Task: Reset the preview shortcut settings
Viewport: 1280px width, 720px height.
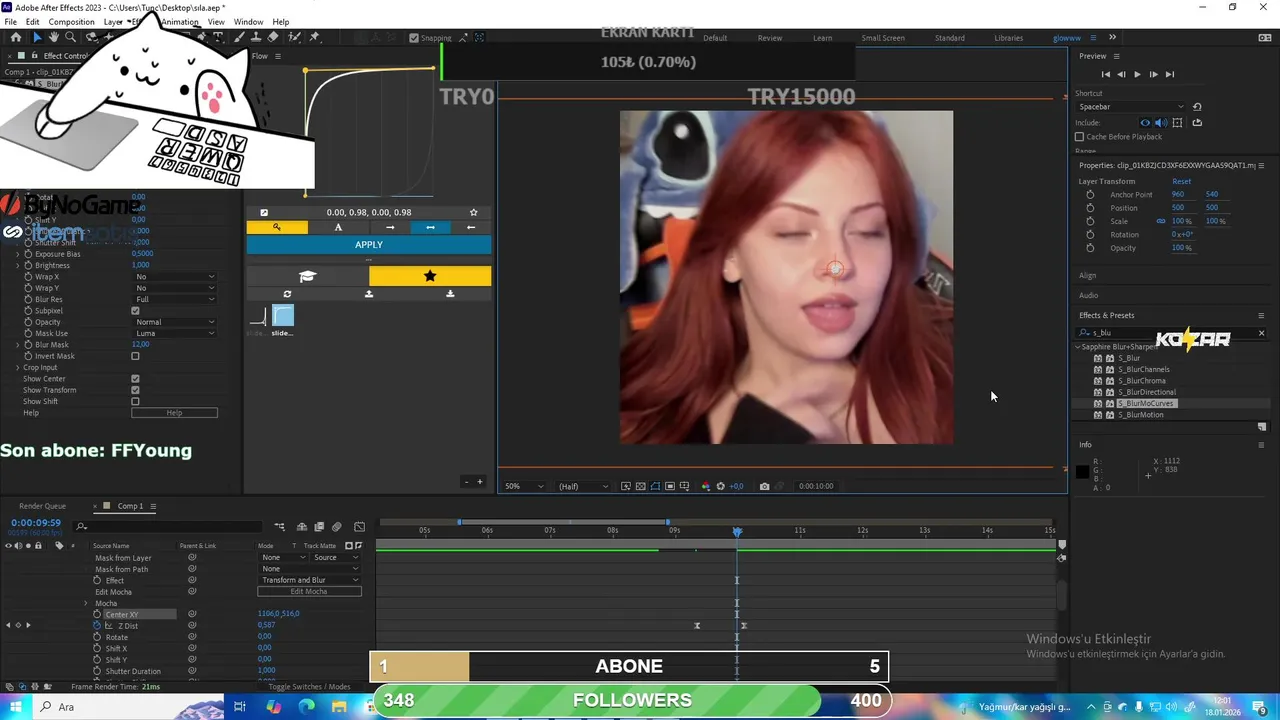Action: [x=1197, y=107]
